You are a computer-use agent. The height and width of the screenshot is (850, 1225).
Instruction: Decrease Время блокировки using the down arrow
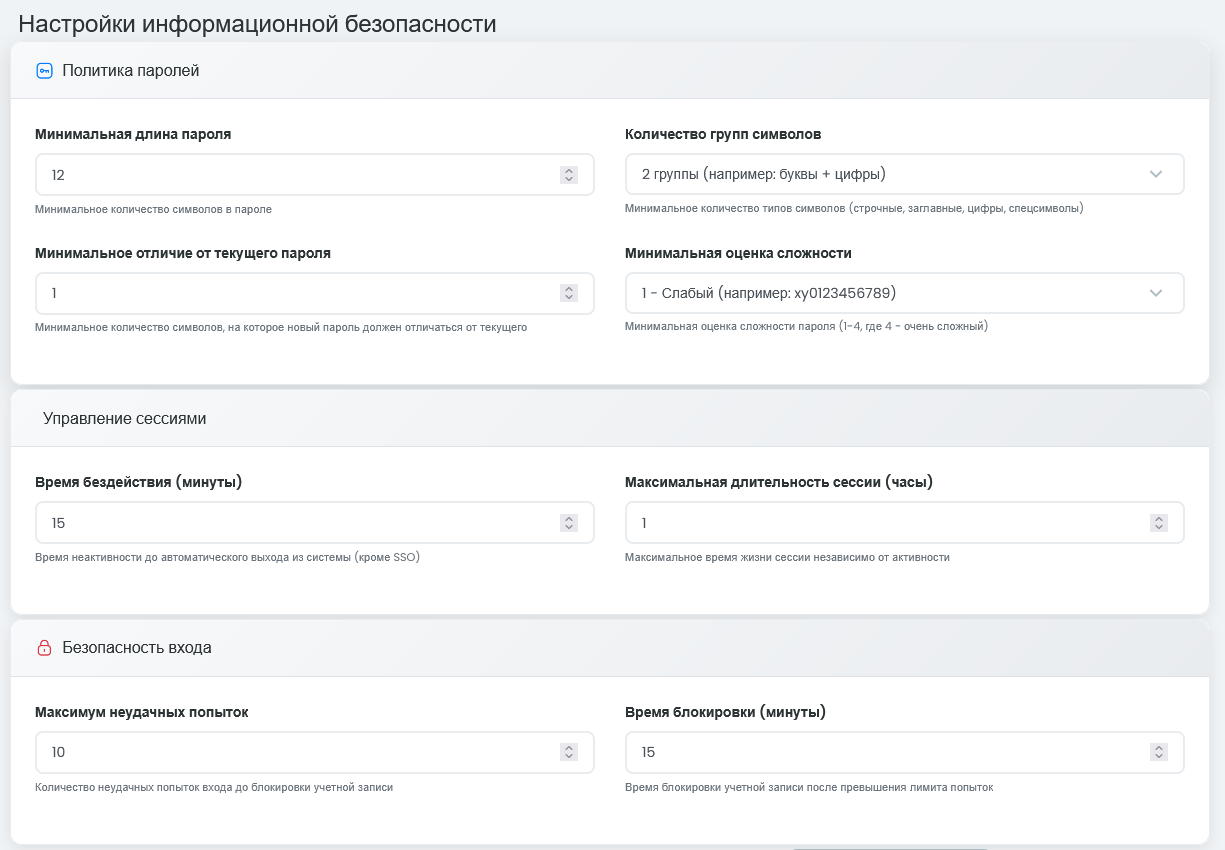pos(1159,757)
